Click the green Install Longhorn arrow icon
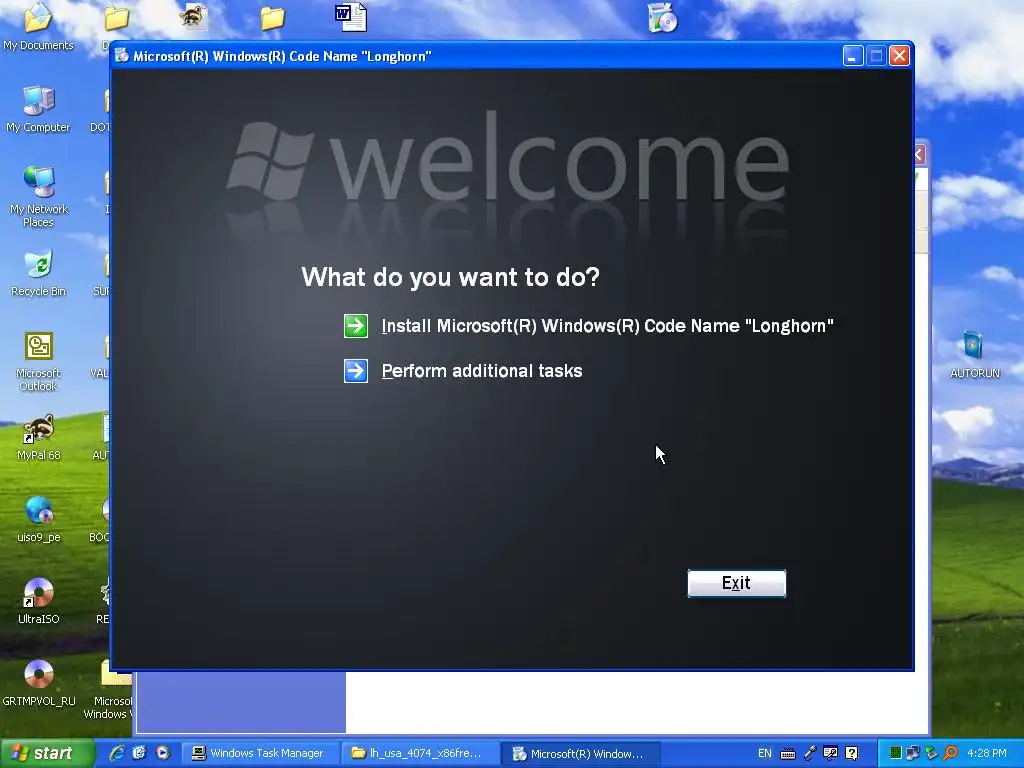Screen dimensions: 1024x768 356,325
